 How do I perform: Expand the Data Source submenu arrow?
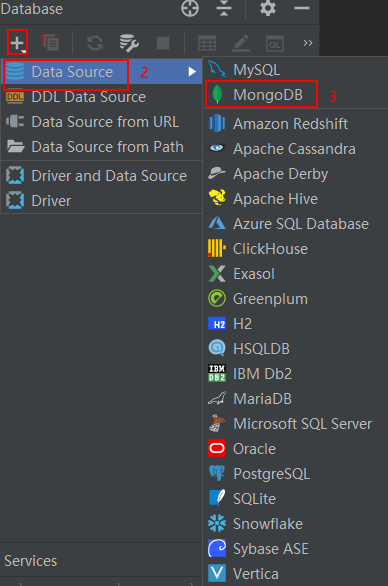click(192, 71)
